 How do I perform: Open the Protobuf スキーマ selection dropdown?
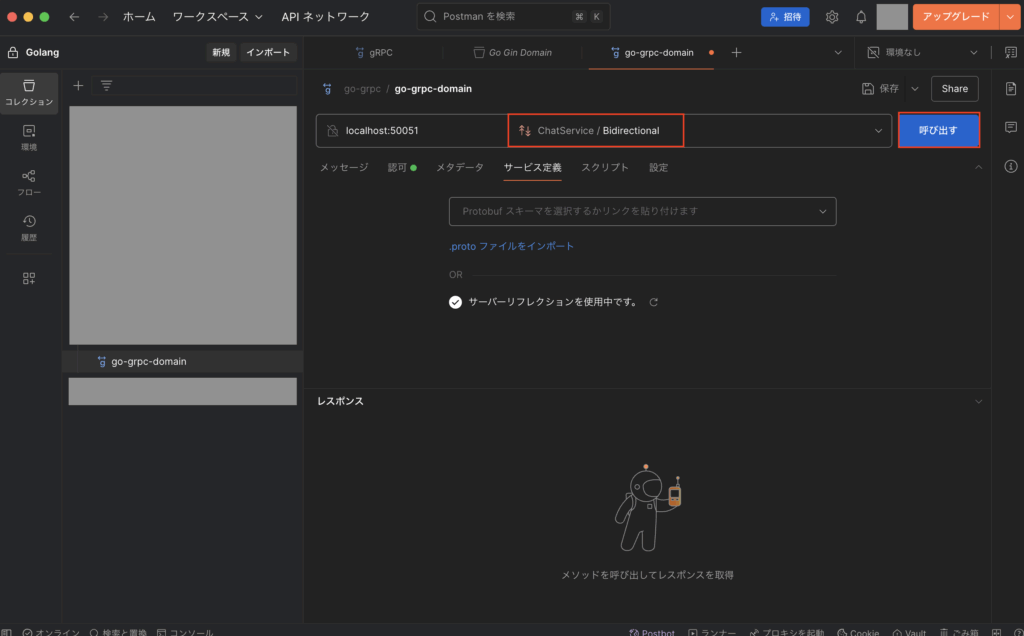(643, 212)
